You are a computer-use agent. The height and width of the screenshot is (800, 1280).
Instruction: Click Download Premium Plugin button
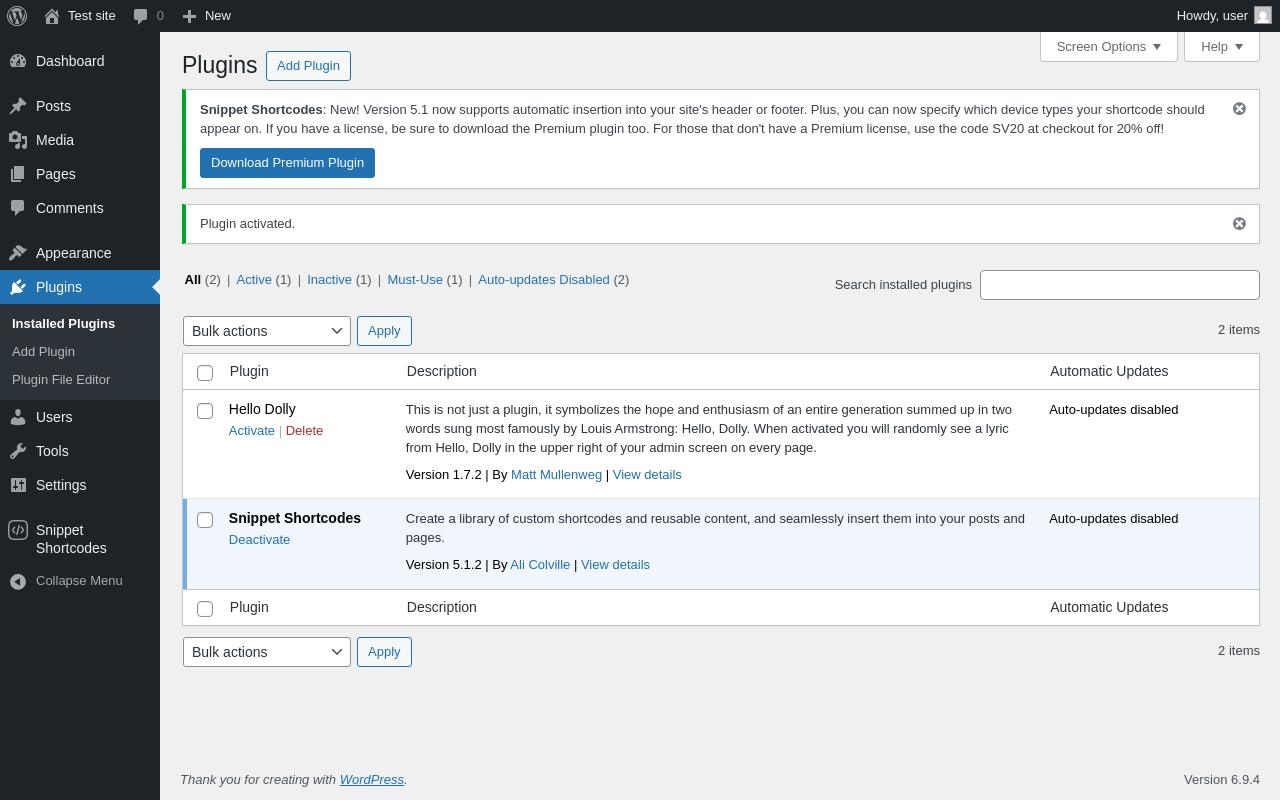(287, 163)
